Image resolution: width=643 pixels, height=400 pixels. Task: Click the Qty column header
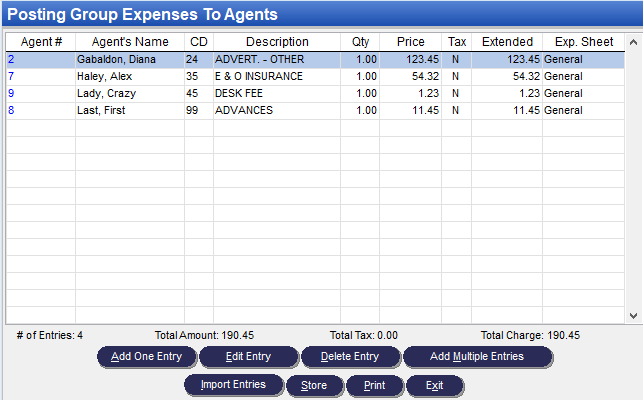[x=360, y=42]
